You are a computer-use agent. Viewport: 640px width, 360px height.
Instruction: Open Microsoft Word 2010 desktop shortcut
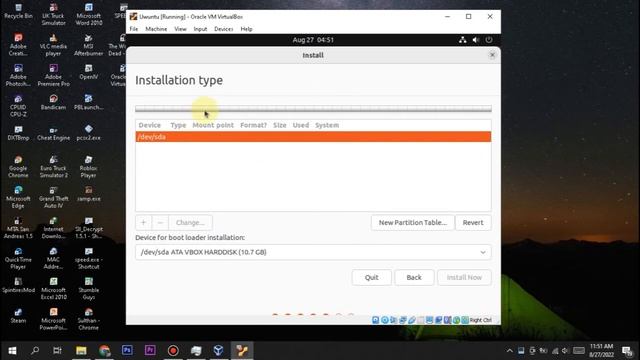pyautogui.click(x=89, y=15)
